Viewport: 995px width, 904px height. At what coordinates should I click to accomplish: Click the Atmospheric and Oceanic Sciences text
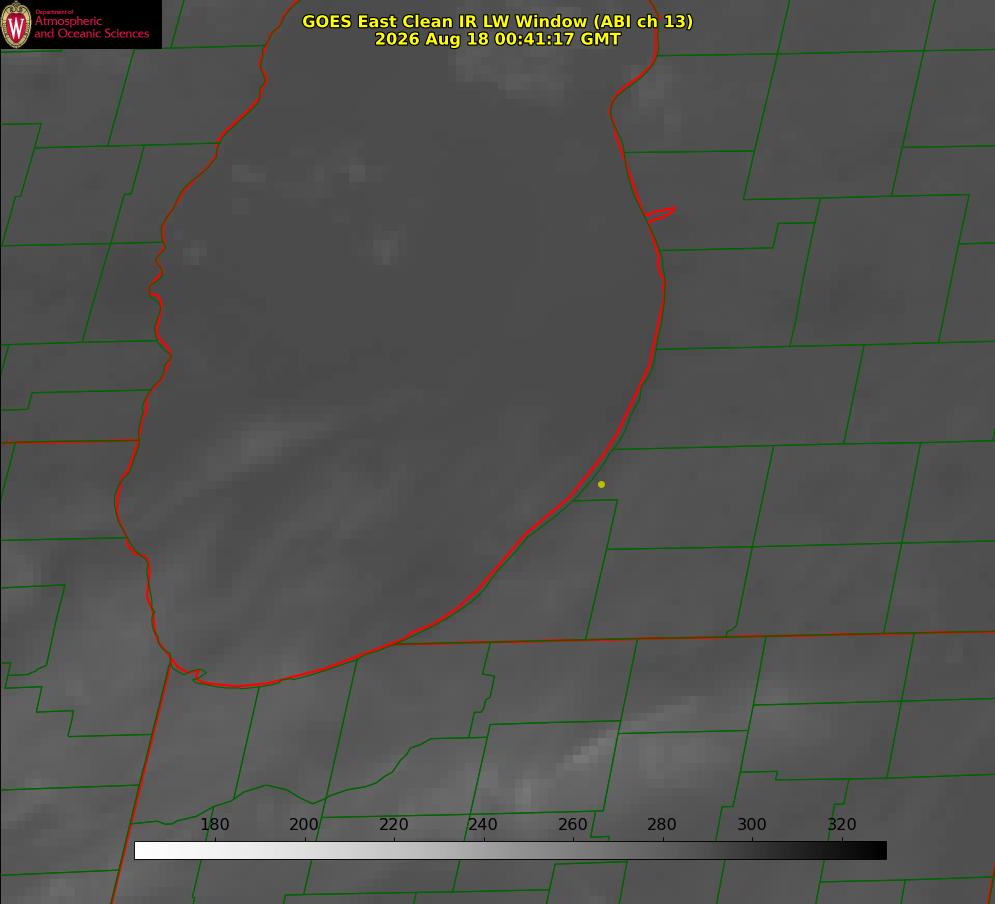[91, 27]
